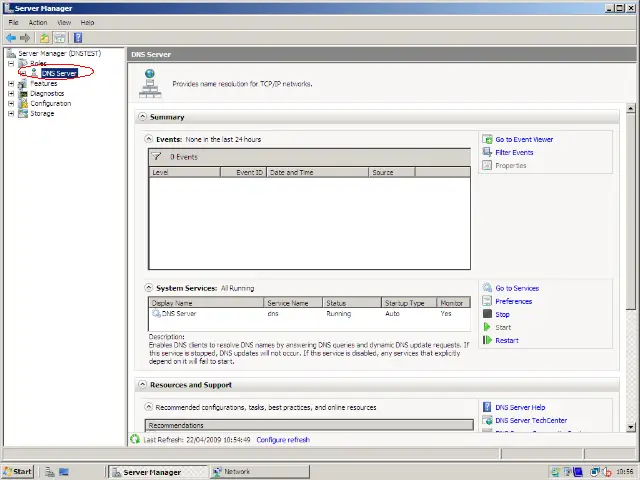Select the DNS Server service row

click(x=309, y=313)
